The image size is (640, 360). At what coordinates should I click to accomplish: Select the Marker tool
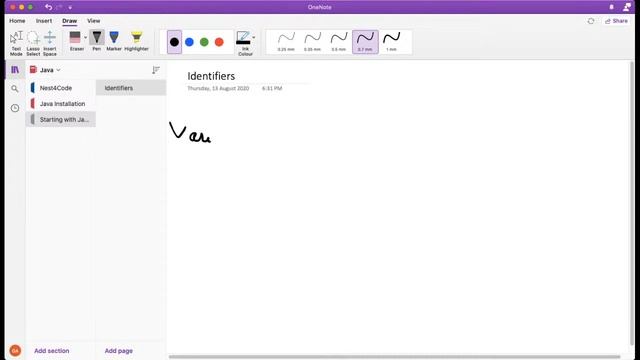pos(114,41)
